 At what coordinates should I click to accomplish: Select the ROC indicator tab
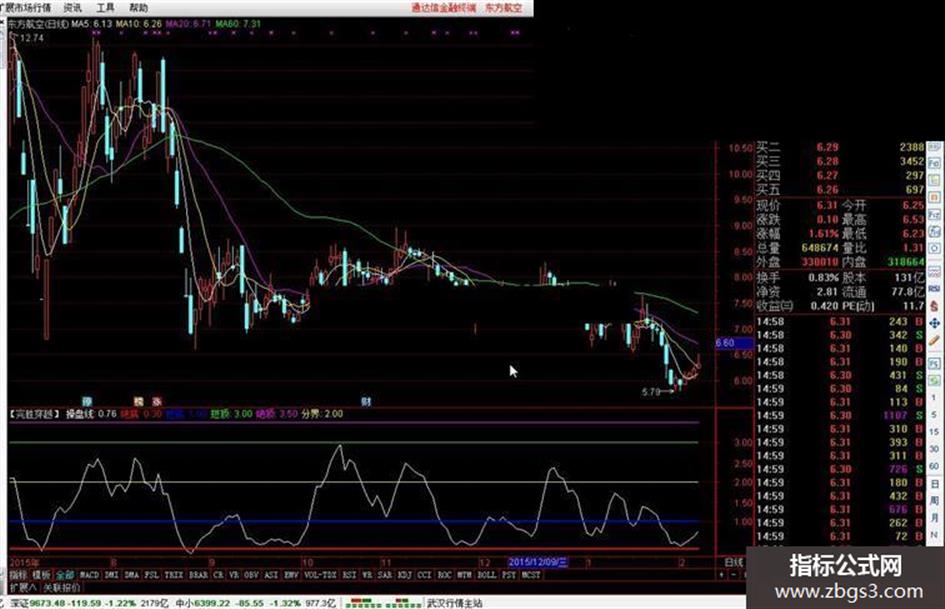click(445, 575)
